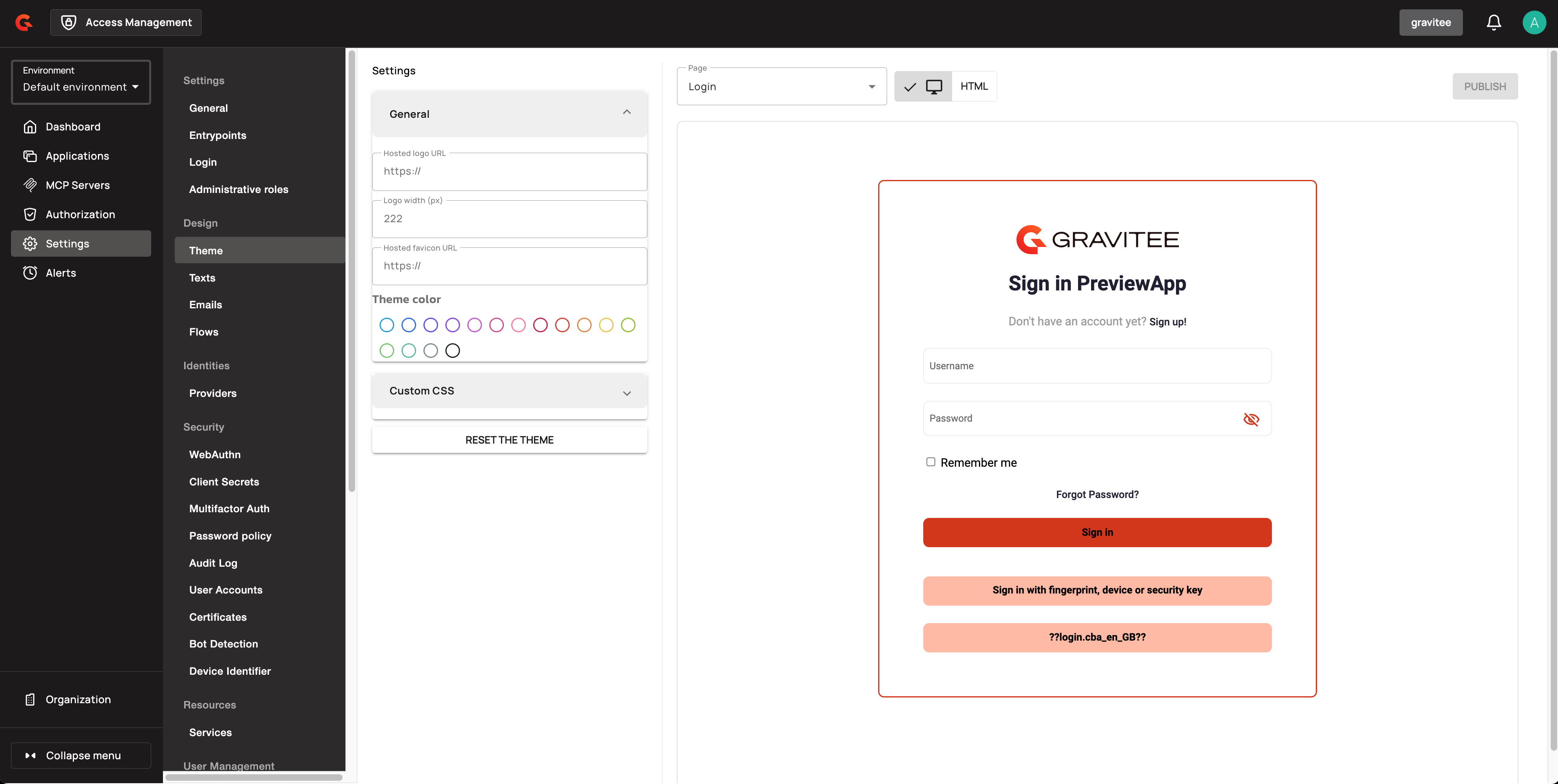This screenshot has width=1558, height=784.
Task: Expand the Custom CSS section
Action: tap(509, 391)
